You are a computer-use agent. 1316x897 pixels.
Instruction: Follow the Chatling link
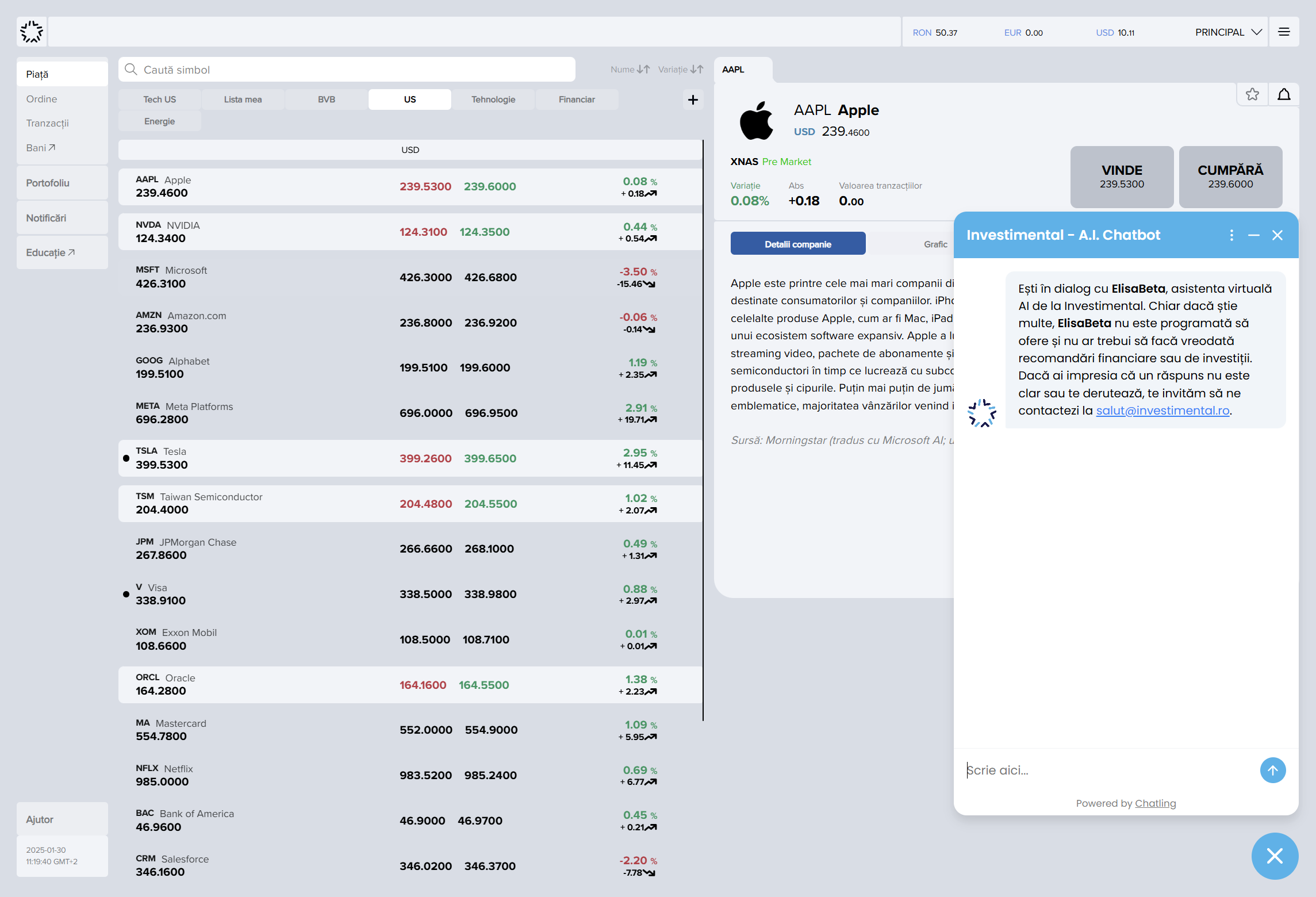1155,803
